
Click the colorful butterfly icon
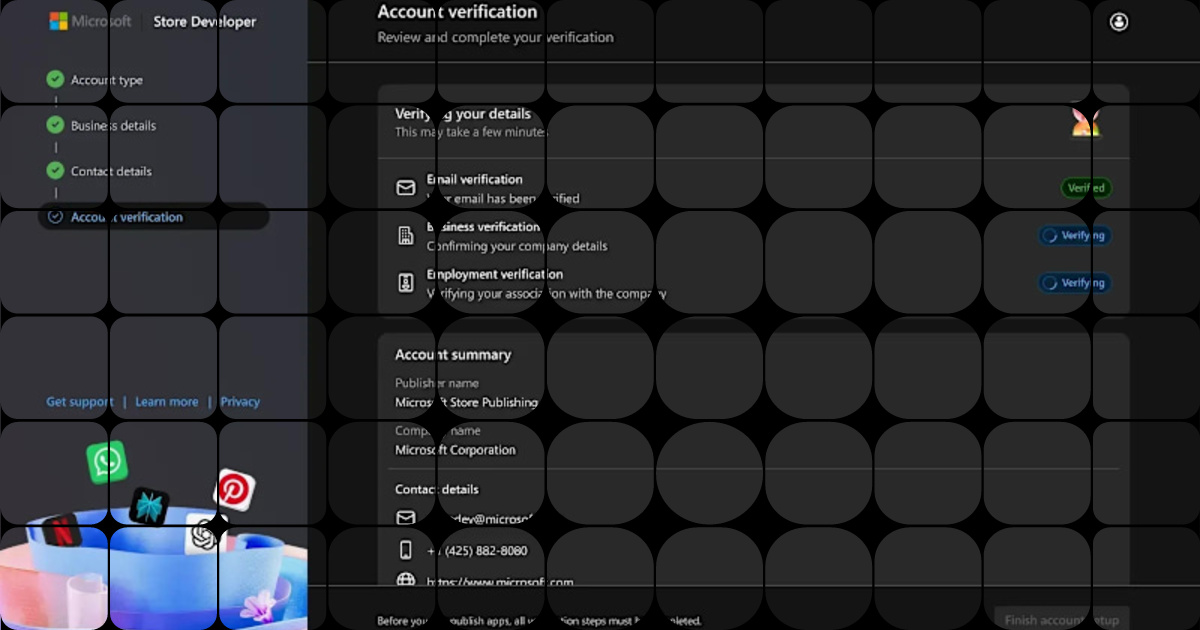pyautogui.click(x=1086, y=123)
